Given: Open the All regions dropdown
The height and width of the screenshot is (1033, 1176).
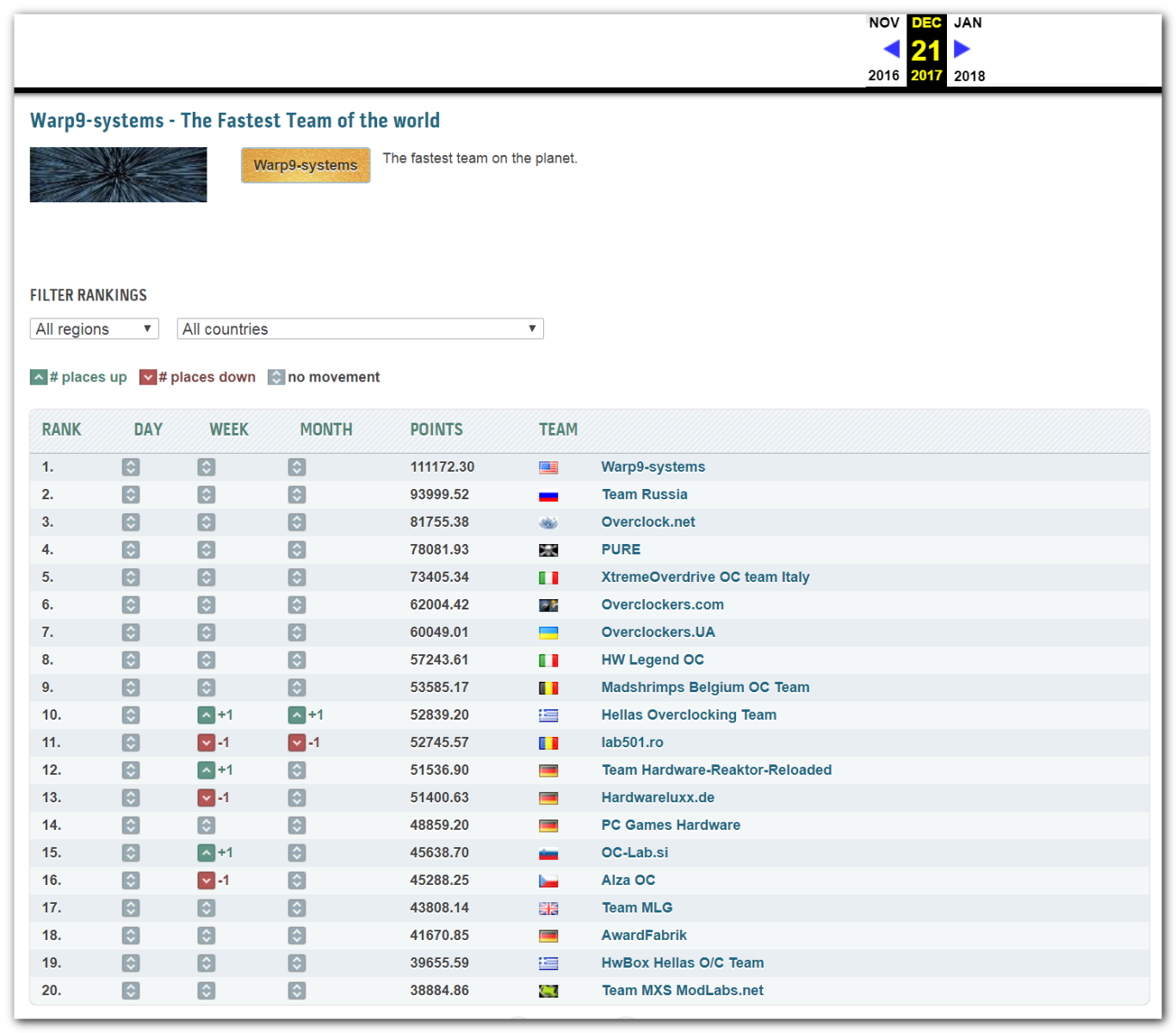Looking at the screenshot, I should point(95,329).
